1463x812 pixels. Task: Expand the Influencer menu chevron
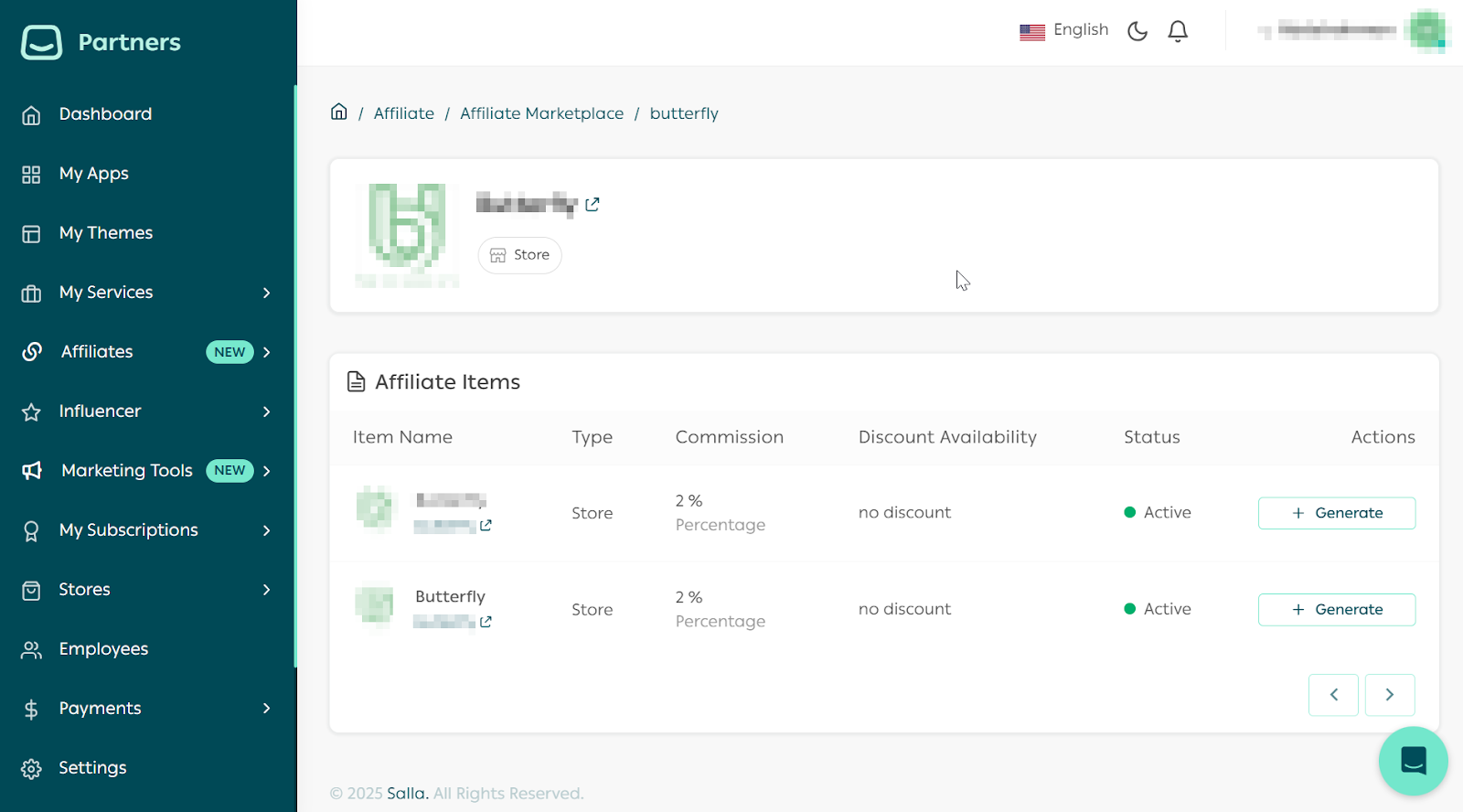pyautogui.click(x=266, y=411)
